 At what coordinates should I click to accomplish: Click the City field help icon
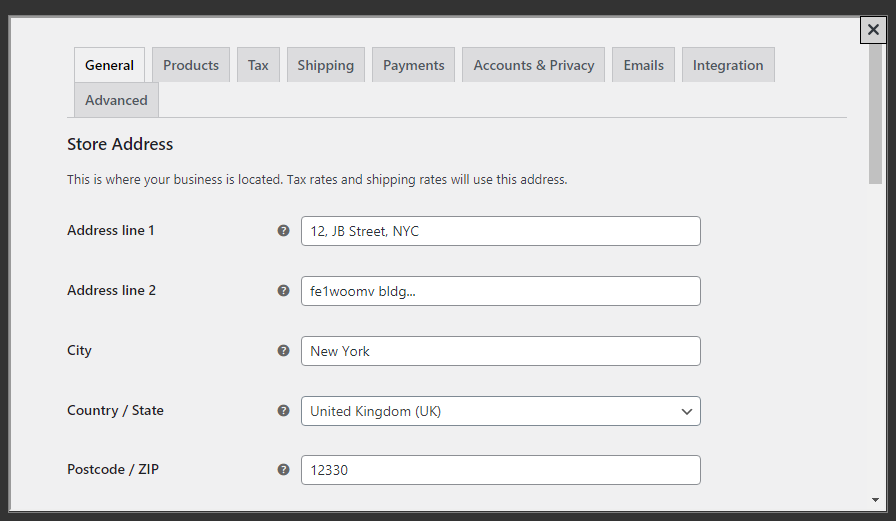(283, 351)
